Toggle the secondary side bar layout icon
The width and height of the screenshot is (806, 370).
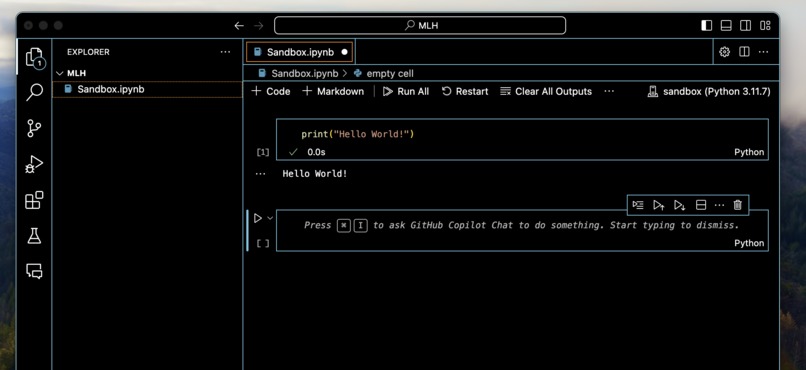[745, 26]
